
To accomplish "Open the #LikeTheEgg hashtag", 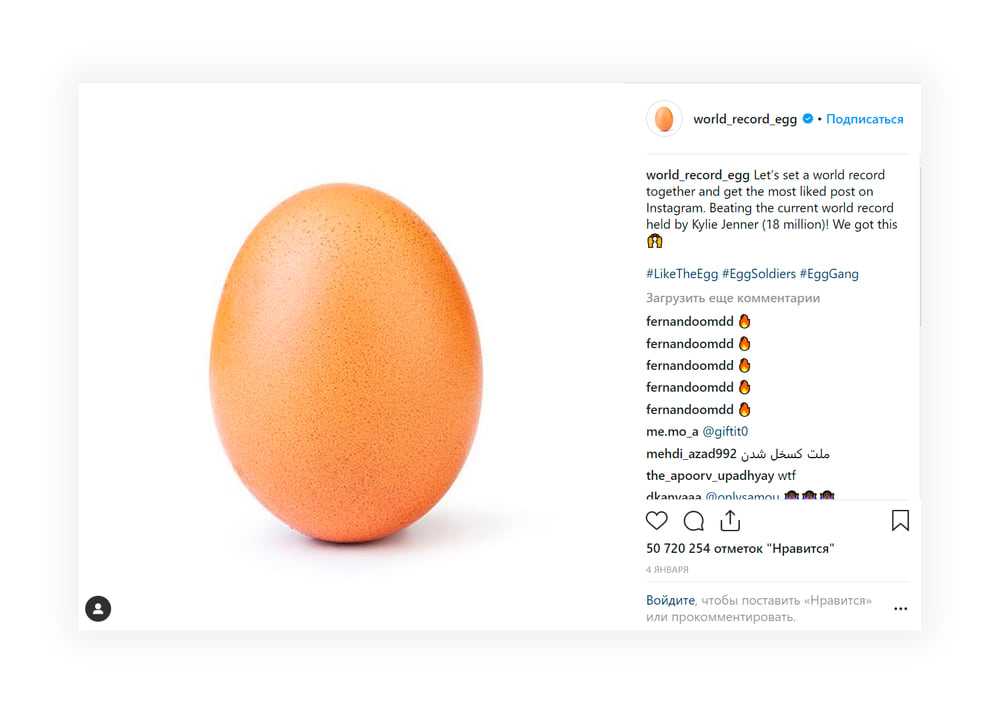I will tap(681, 274).
